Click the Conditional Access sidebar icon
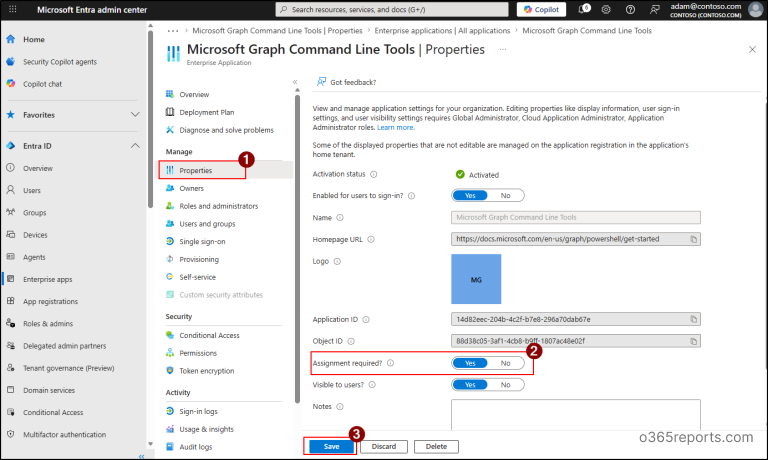 (11, 412)
